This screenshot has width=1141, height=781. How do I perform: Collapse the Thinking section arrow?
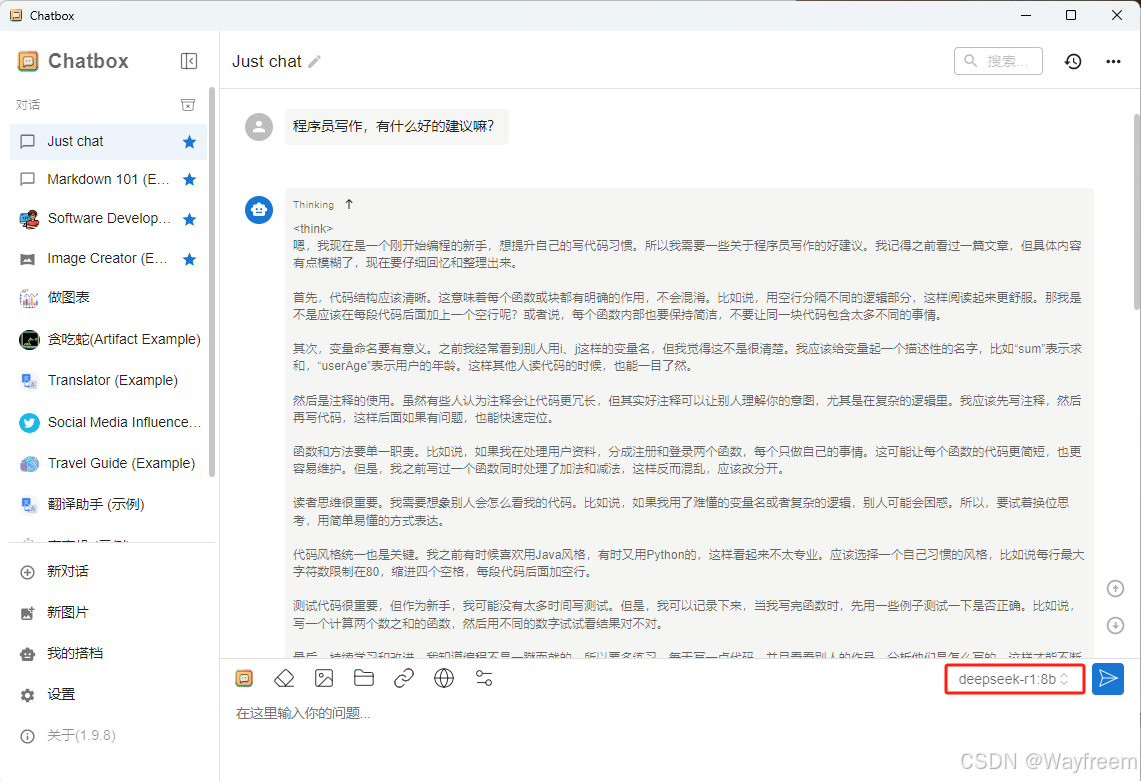pos(349,205)
